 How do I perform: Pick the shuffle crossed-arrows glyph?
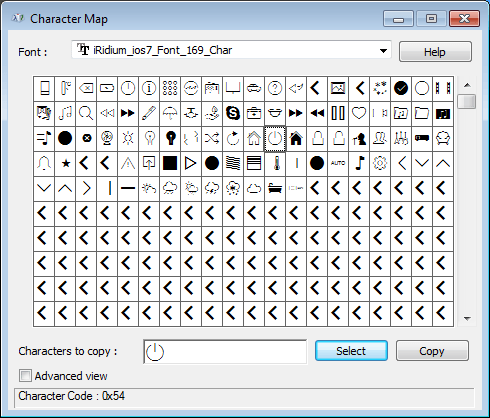pyautogui.click(x=212, y=138)
